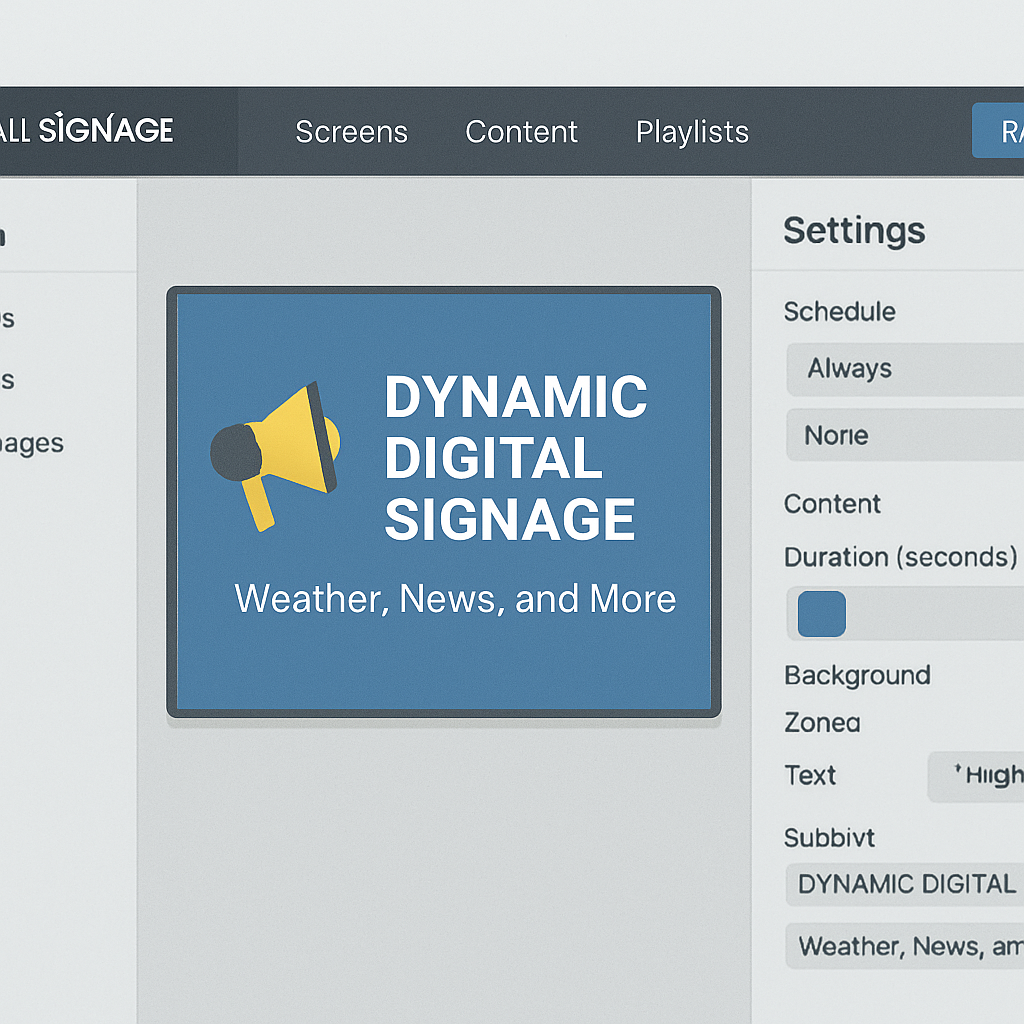The height and width of the screenshot is (1024, 1024).
Task: Open the Screens tab
Action: (x=351, y=132)
